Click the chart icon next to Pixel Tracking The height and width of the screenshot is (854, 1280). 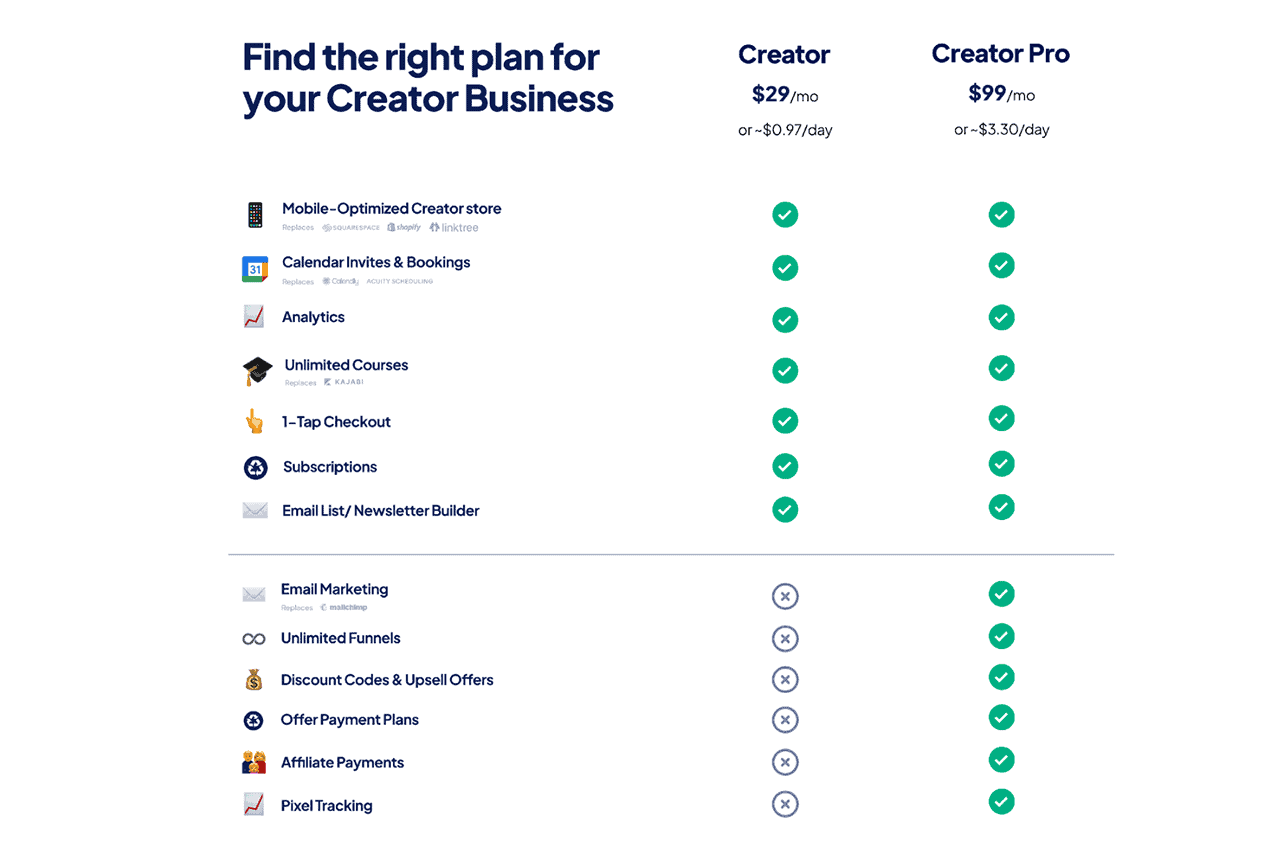point(254,804)
